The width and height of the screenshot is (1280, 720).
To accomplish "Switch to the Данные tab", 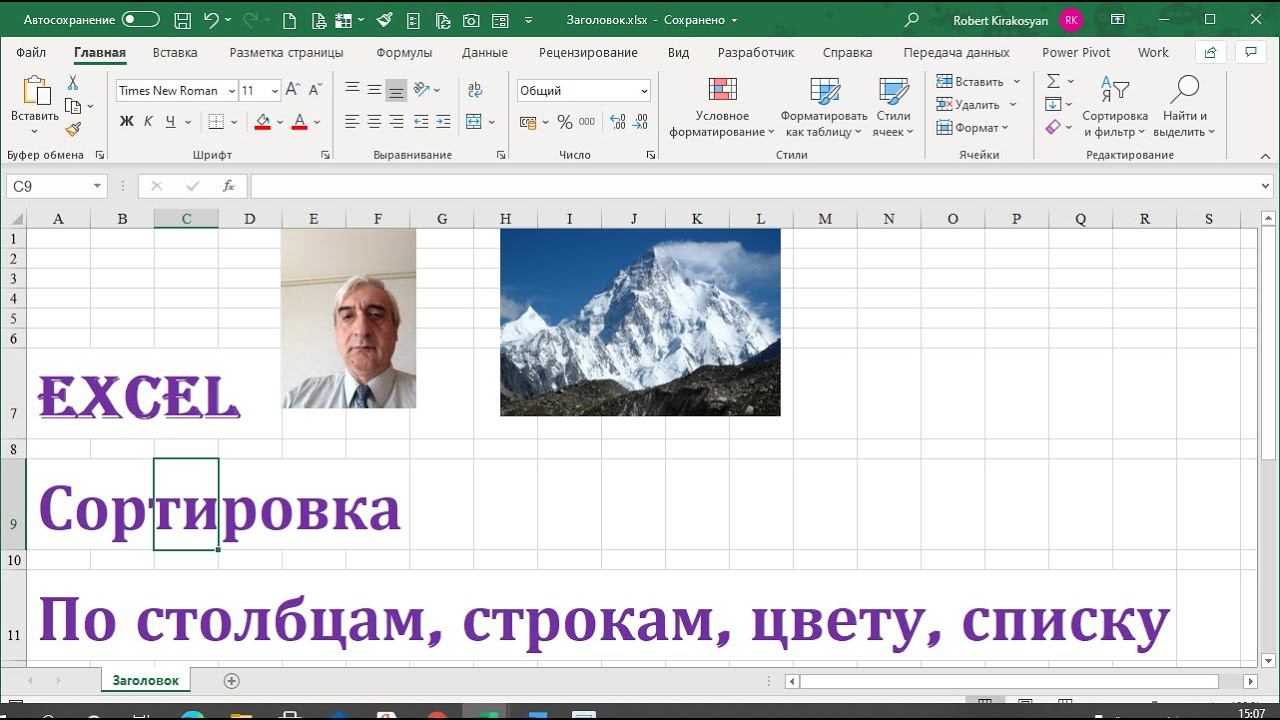I will point(485,53).
